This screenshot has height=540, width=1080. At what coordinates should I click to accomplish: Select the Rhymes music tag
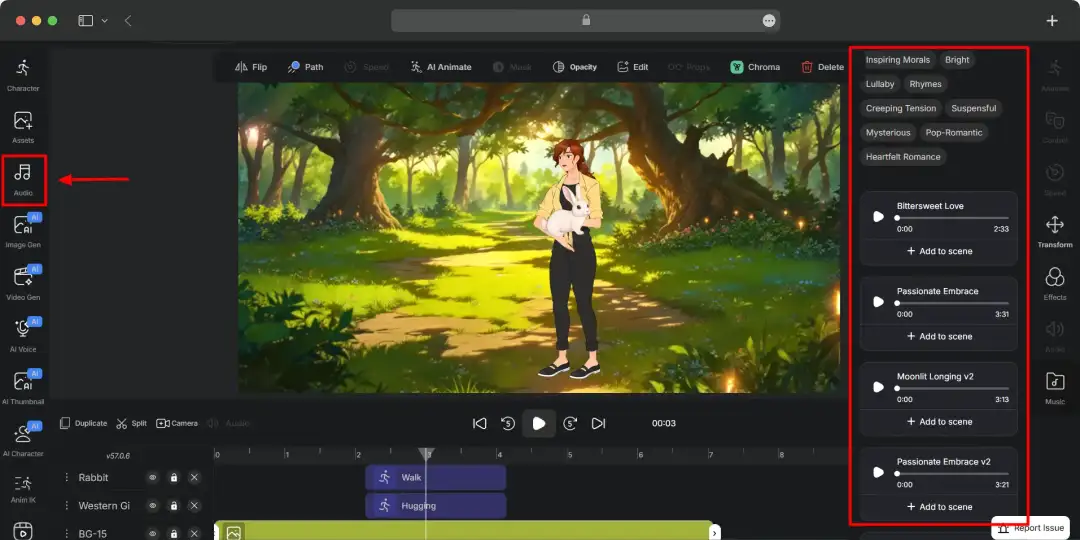tap(925, 84)
